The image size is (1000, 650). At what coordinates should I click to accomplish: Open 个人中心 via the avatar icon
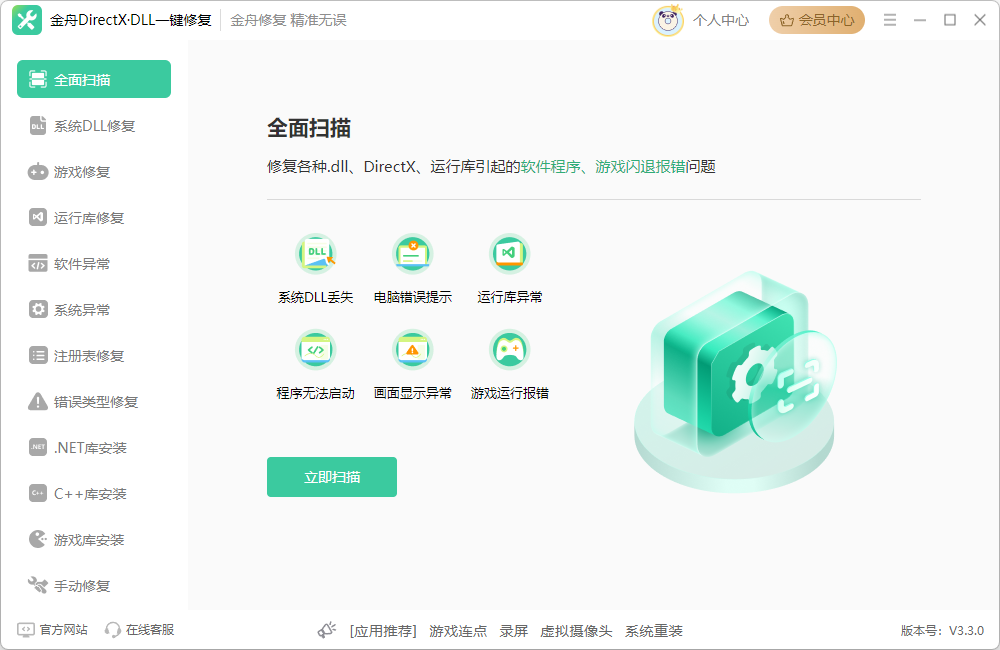click(668, 19)
